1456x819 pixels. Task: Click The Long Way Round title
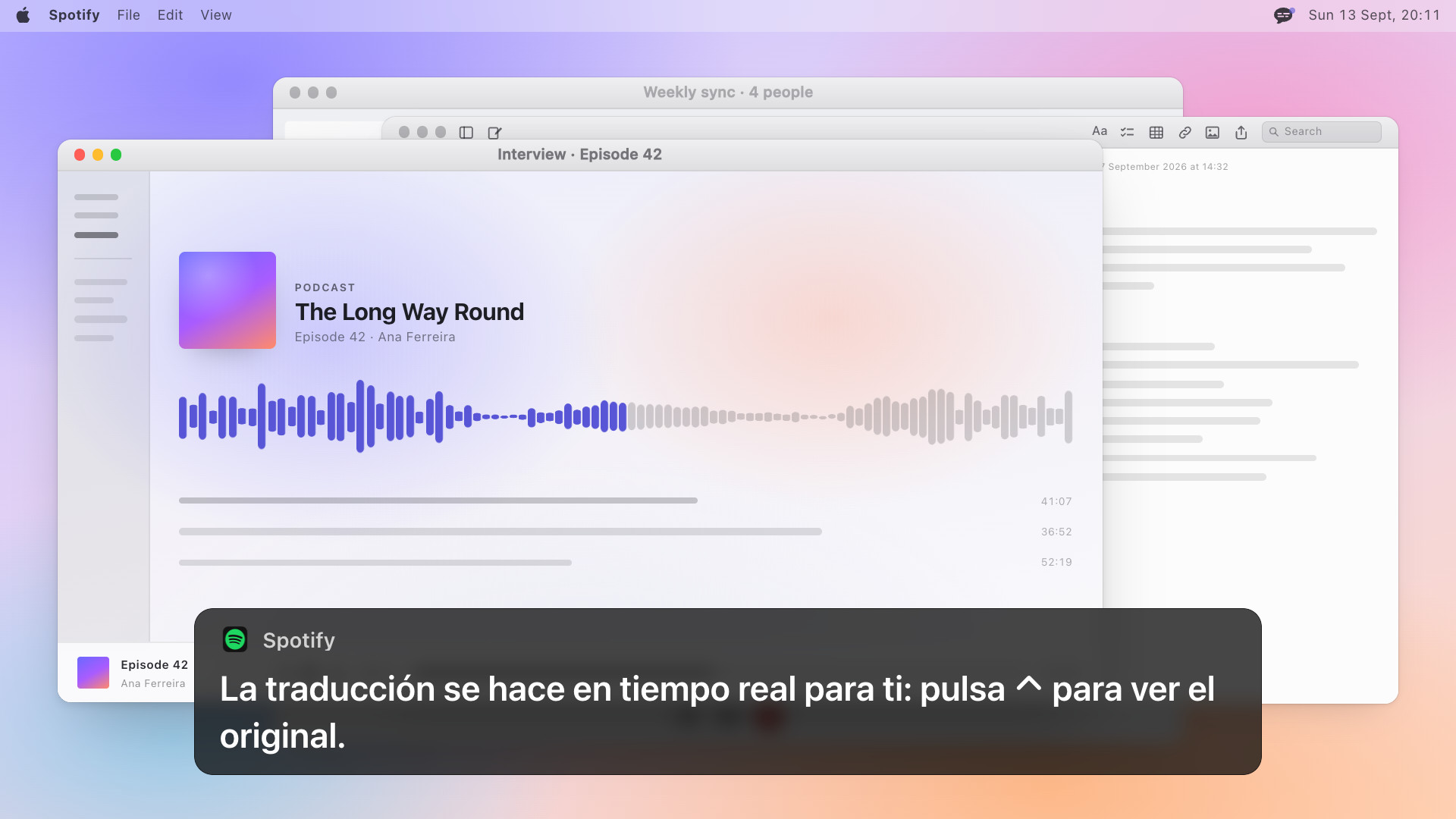click(409, 312)
